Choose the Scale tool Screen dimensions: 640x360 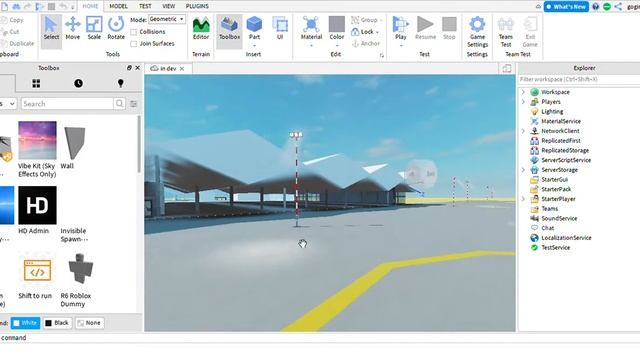(94, 29)
